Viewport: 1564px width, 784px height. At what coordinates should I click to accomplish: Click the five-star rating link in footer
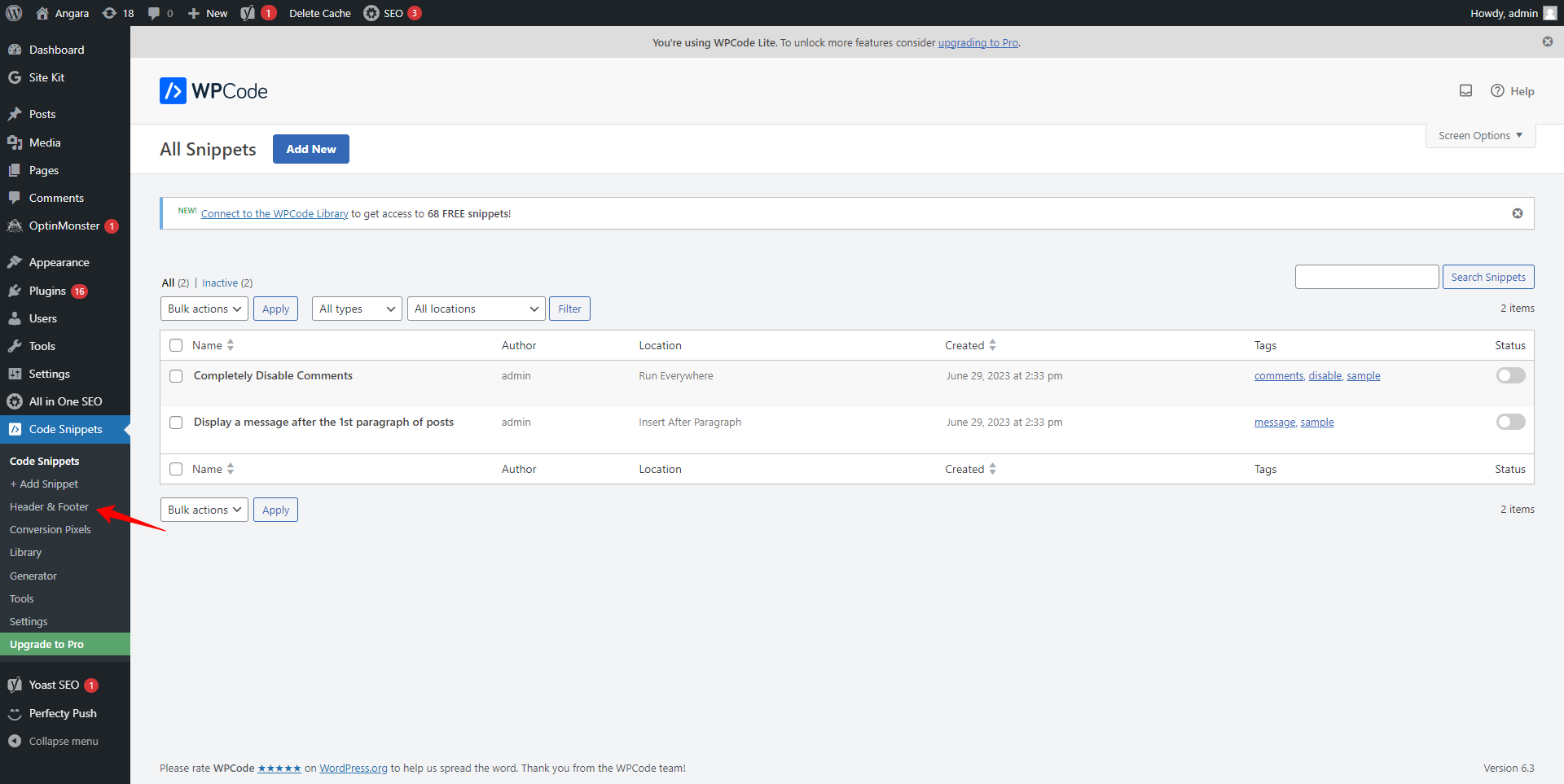(279, 768)
